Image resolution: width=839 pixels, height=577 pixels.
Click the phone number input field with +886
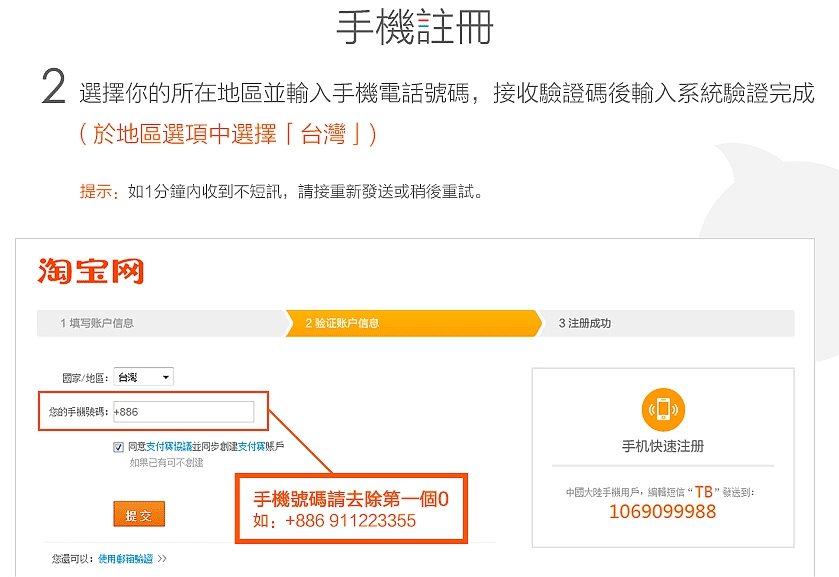184,412
